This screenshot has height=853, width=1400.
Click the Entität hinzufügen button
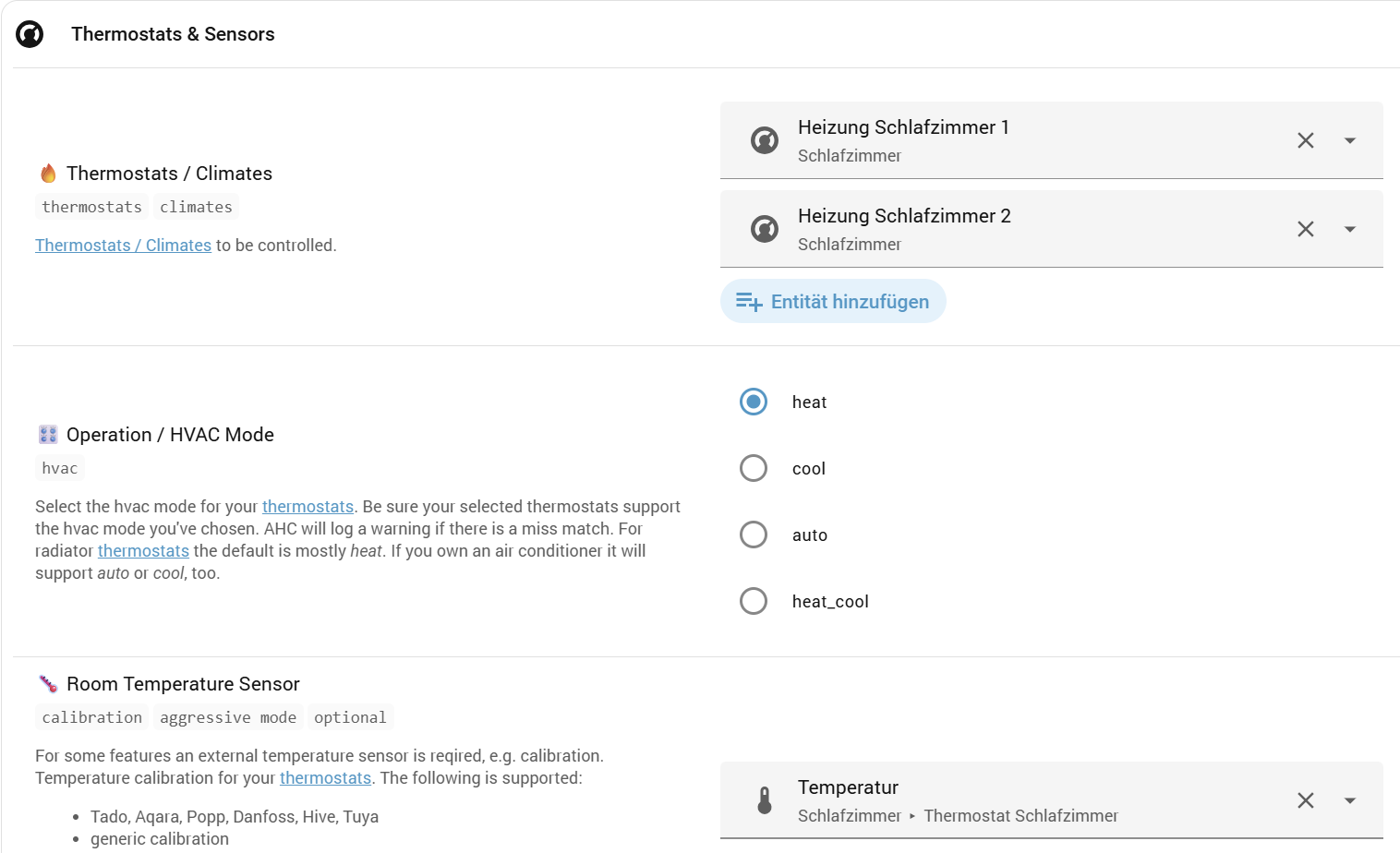tap(833, 302)
